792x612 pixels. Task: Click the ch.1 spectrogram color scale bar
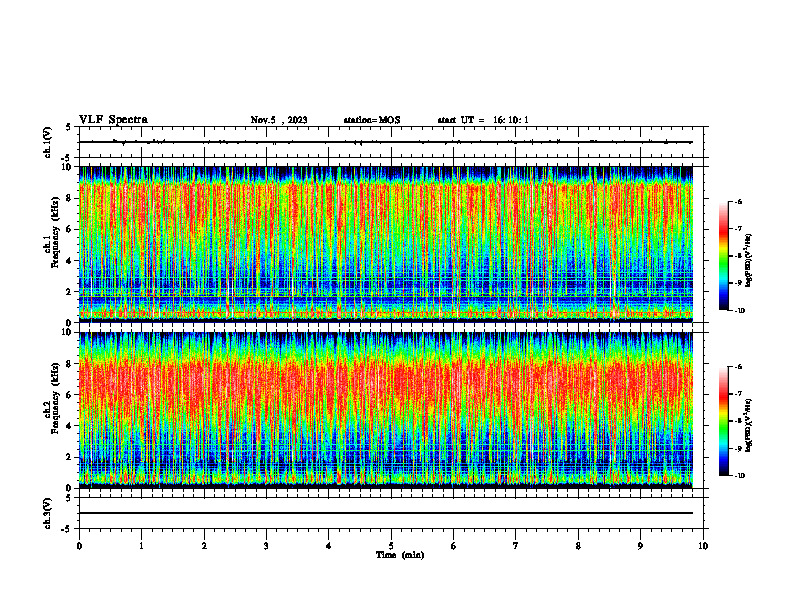click(723, 256)
